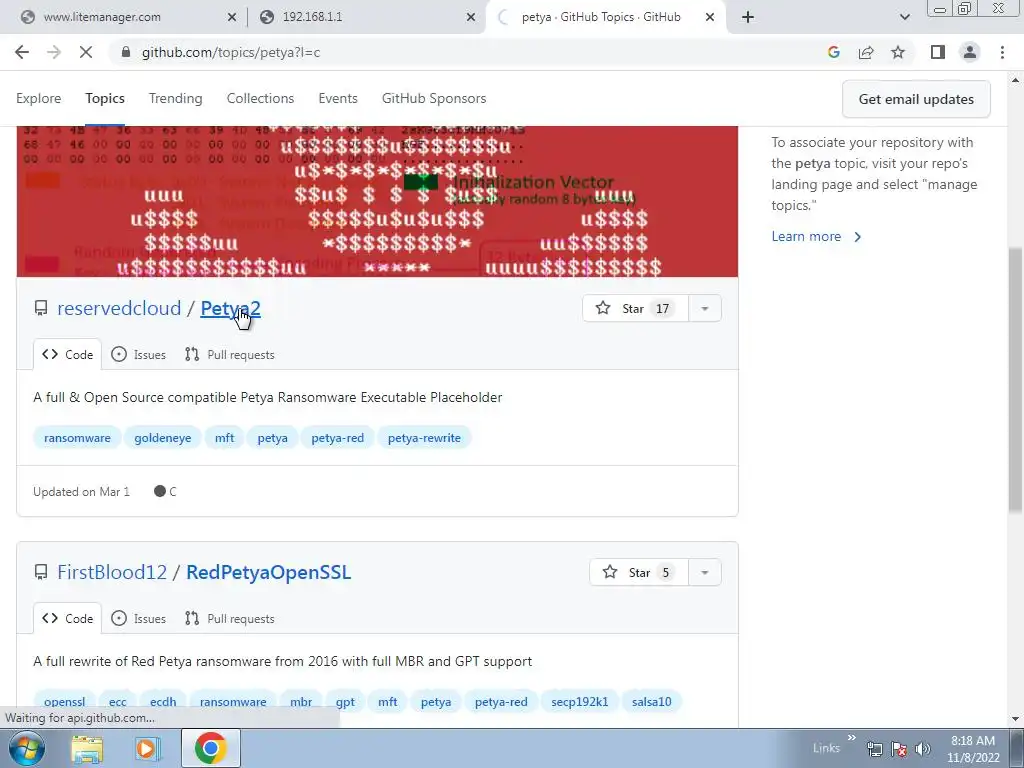Open Chrome three-dot menu
Image resolution: width=1024 pixels, height=768 pixels.
tap(1002, 52)
